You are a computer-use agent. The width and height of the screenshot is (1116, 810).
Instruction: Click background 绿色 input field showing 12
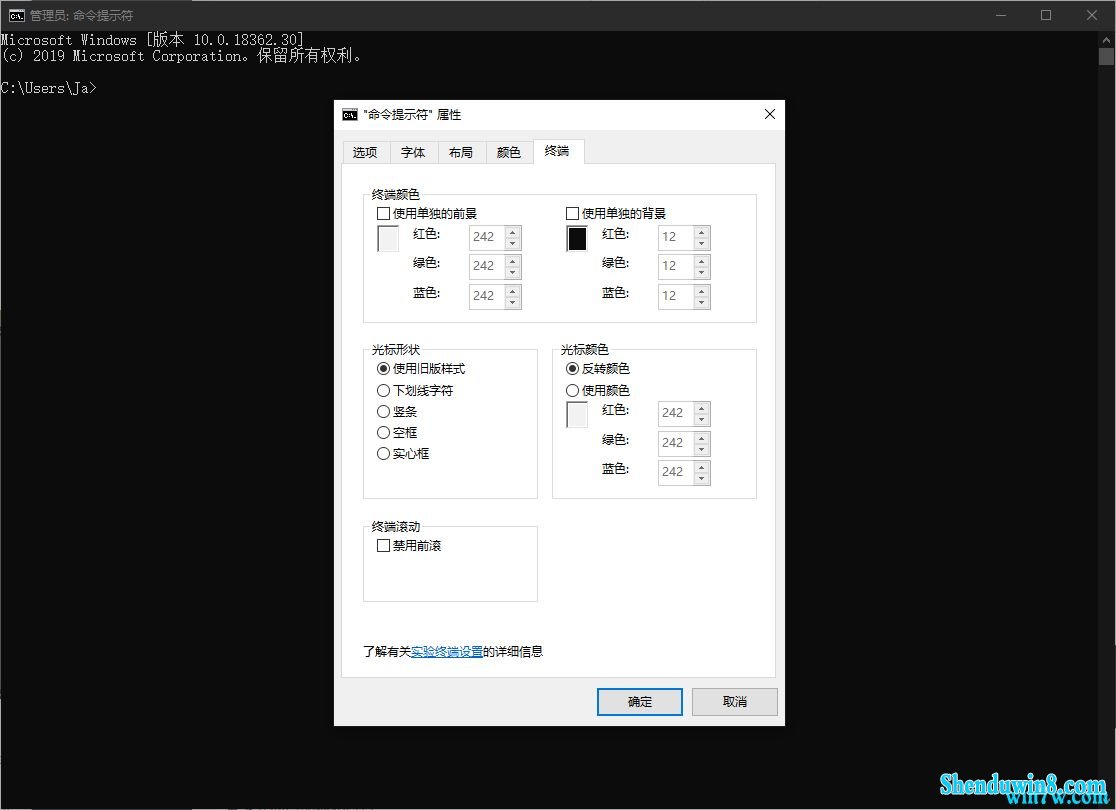(676, 267)
